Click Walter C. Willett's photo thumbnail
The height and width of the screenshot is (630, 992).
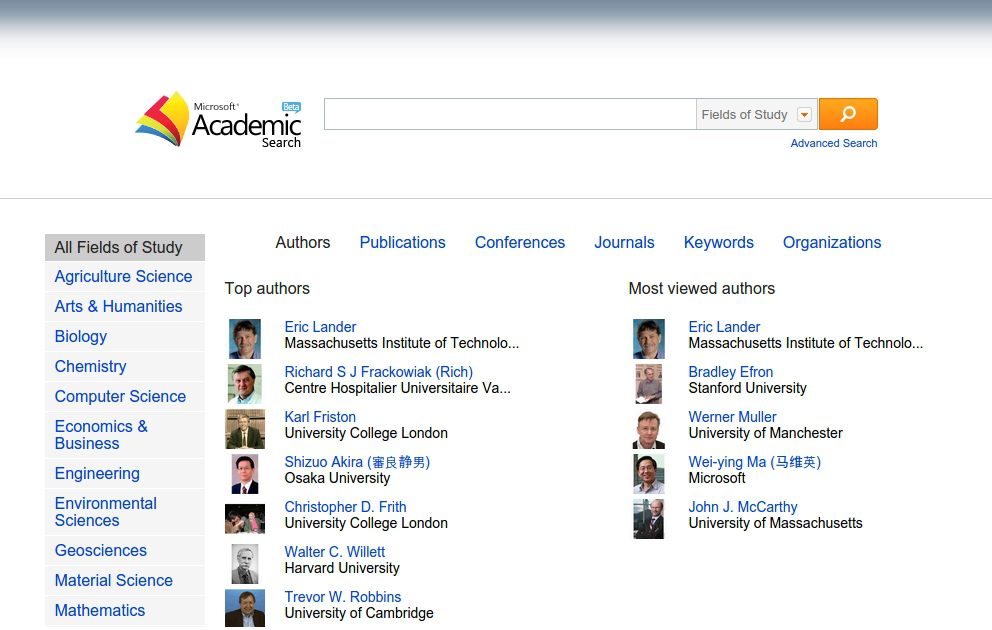click(245, 564)
